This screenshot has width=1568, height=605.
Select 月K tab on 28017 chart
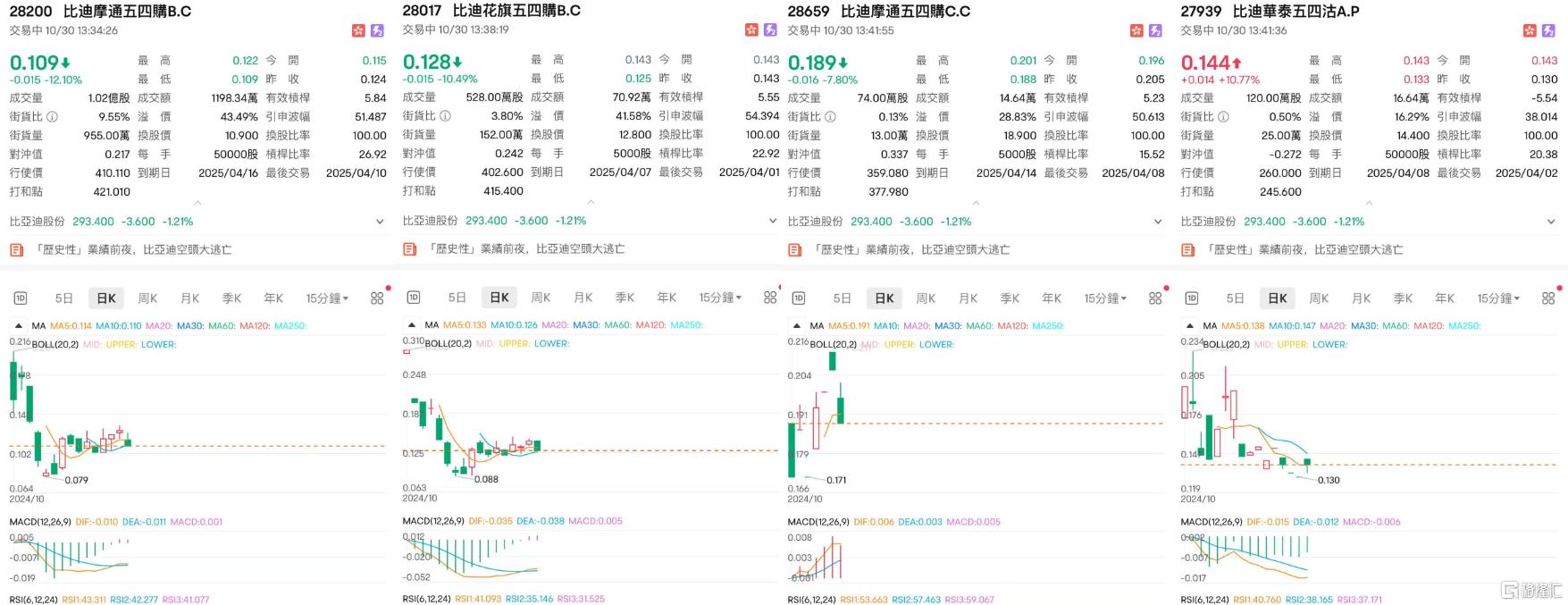tap(583, 298)
